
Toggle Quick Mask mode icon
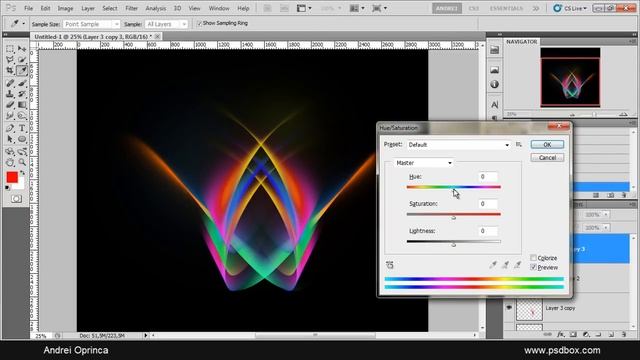click(16, 199)
